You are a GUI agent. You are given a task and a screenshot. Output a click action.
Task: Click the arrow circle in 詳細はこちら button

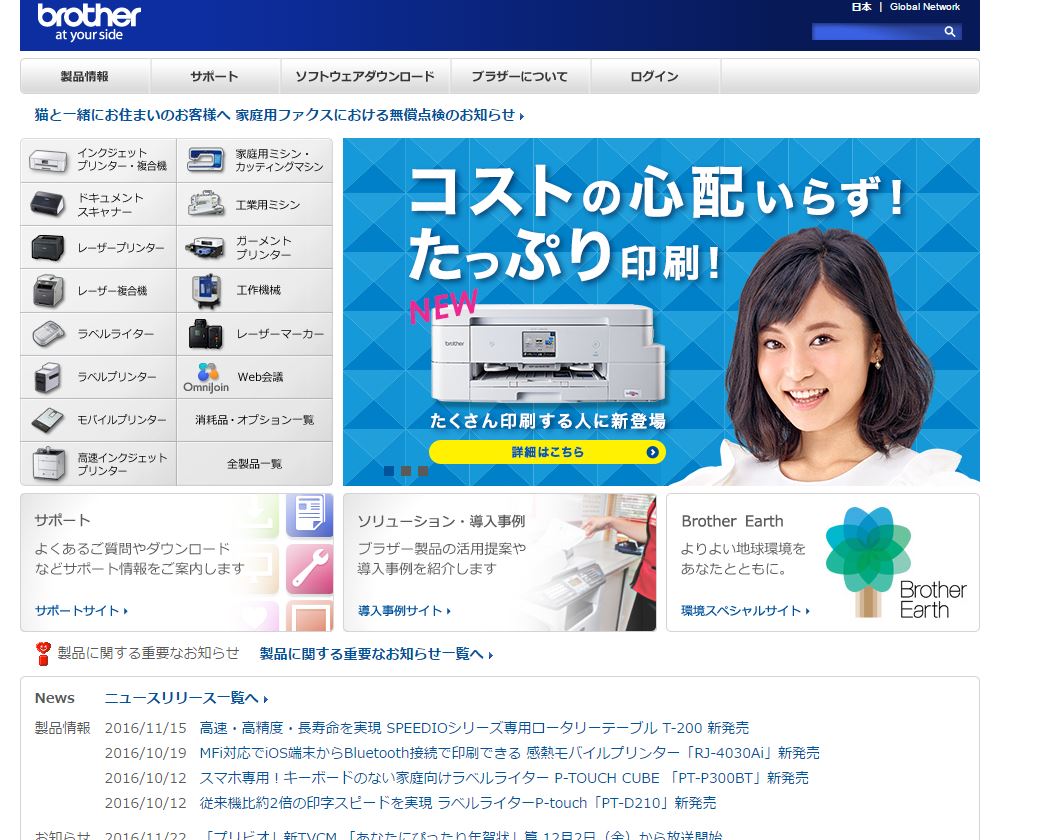click(x=653, y=452)
